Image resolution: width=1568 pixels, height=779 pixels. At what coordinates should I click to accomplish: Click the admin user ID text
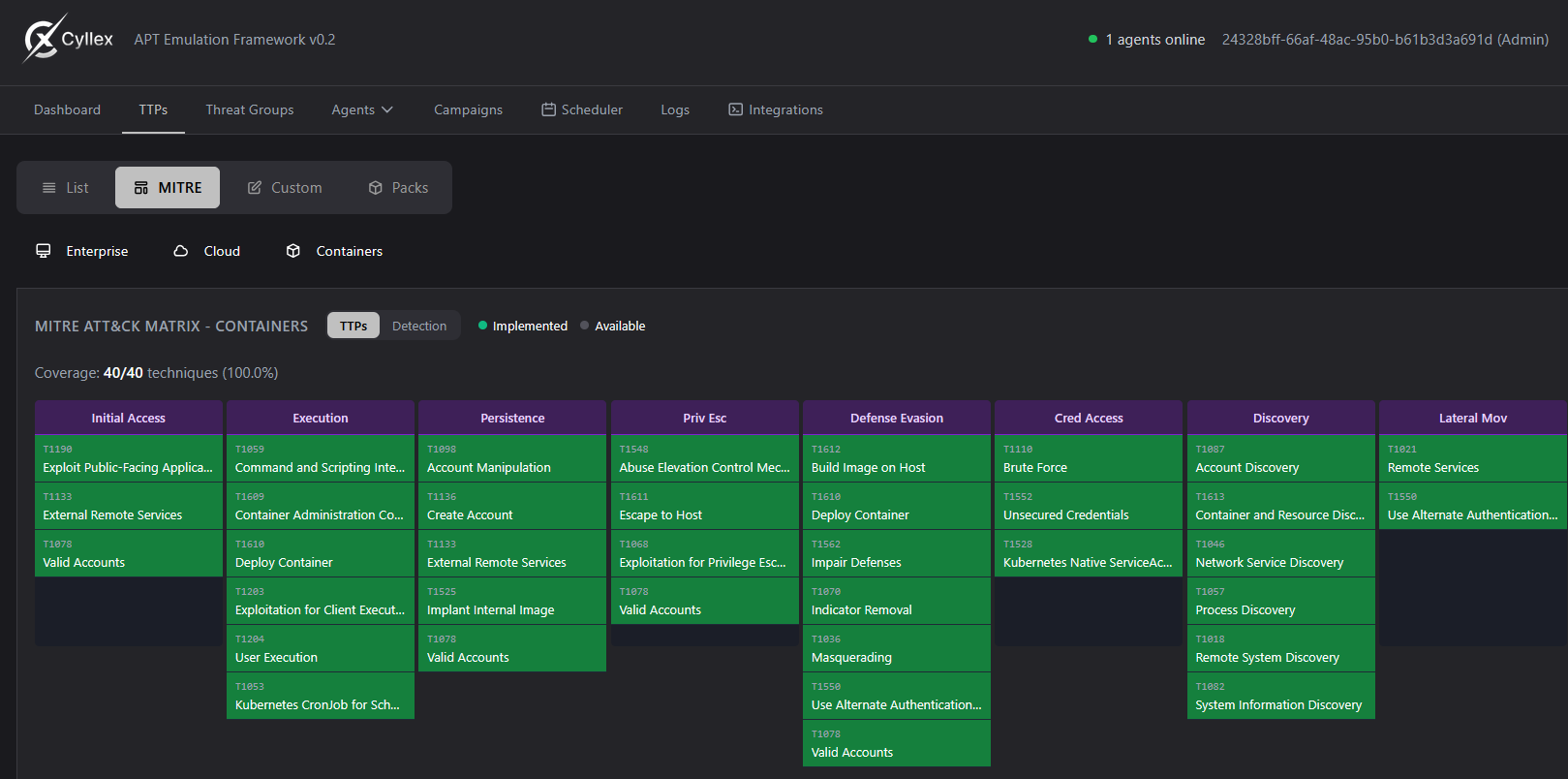pyautogui.click(x=1385, y=40)
